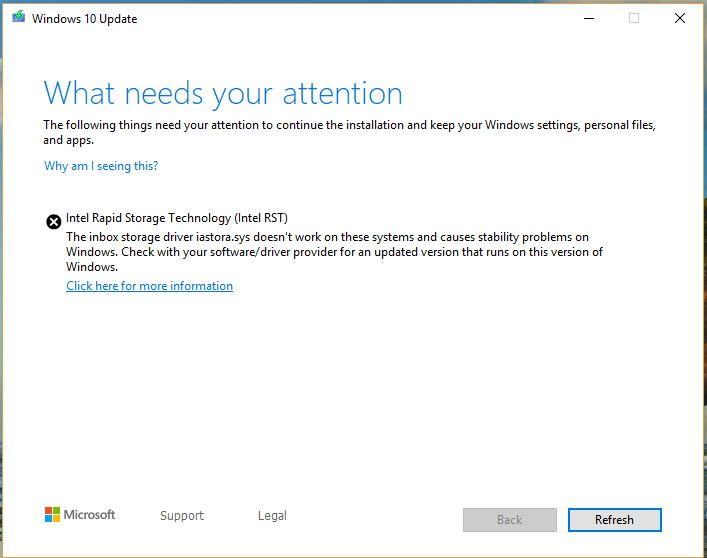
Task: Minimize the Windows 10 Update window
Action: (589, 18)
